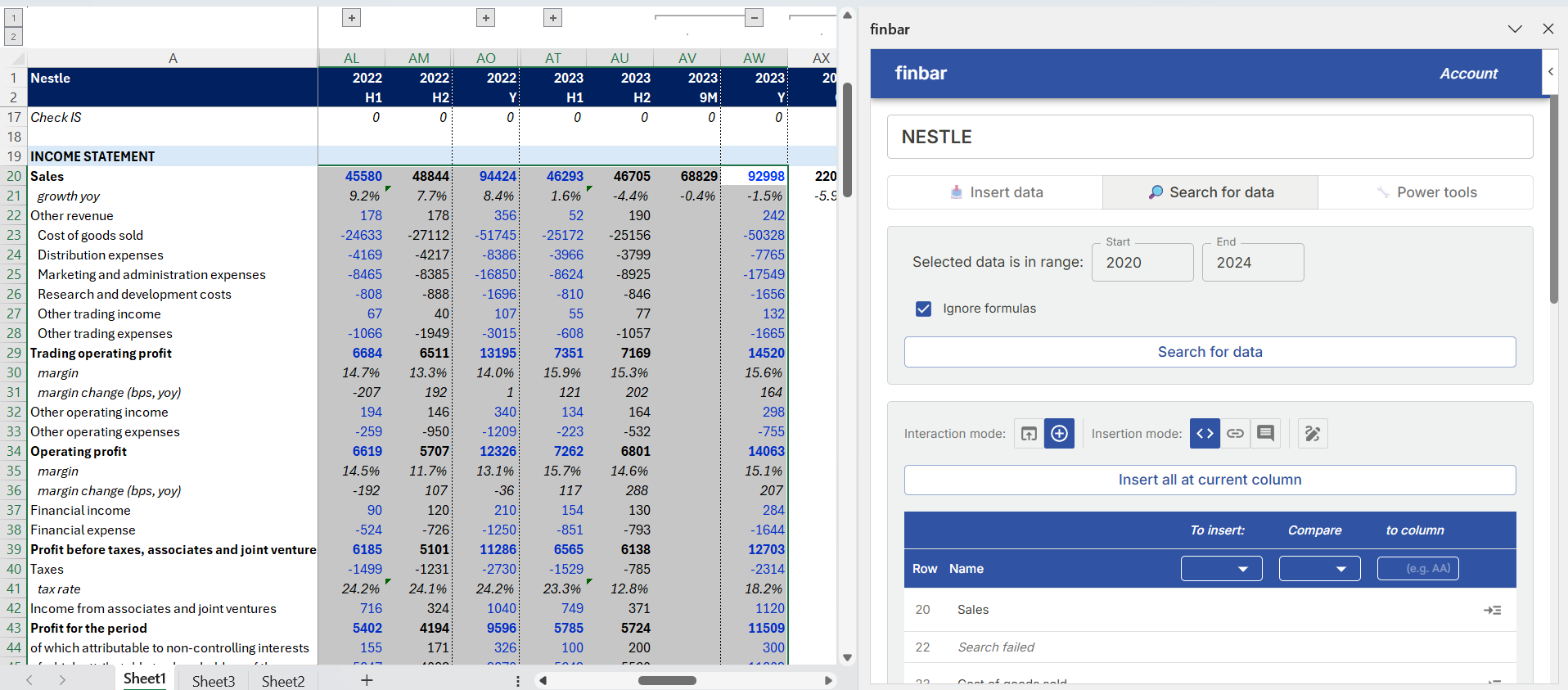
Task: Click vertical scroll up arrow in spreadsheet
Action: pos(848,16)
